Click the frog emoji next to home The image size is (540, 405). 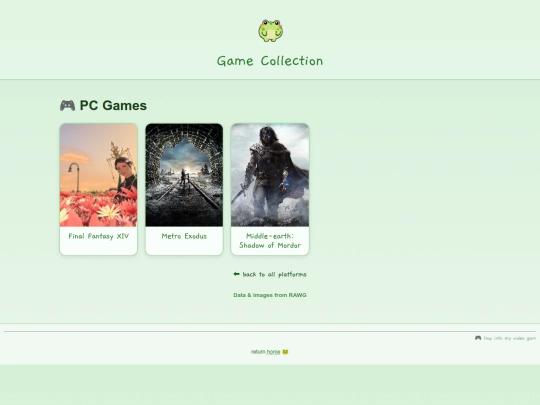(x=285, y=352)
